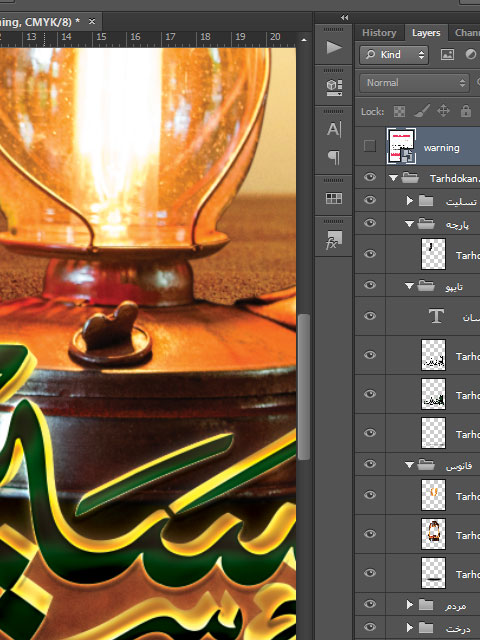480x640 pixels.
Task: Switch to the History tab
Action: [379, 33]
